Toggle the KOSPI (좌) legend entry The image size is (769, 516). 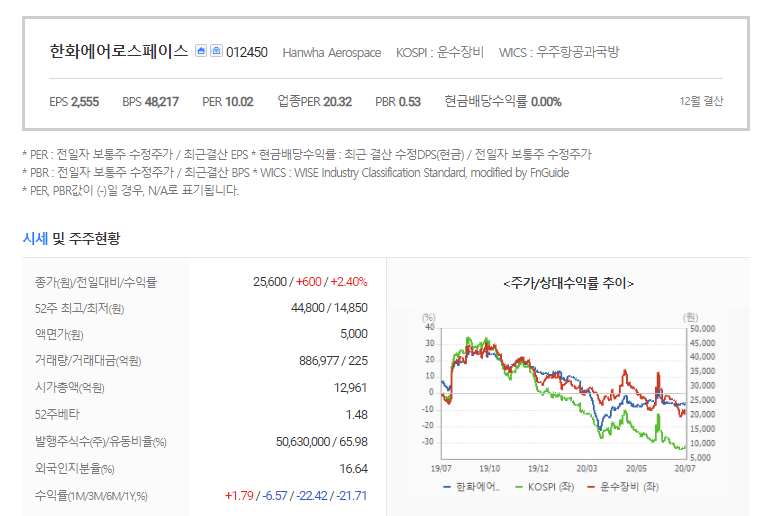pyautogui.click(x=545, y=487)
